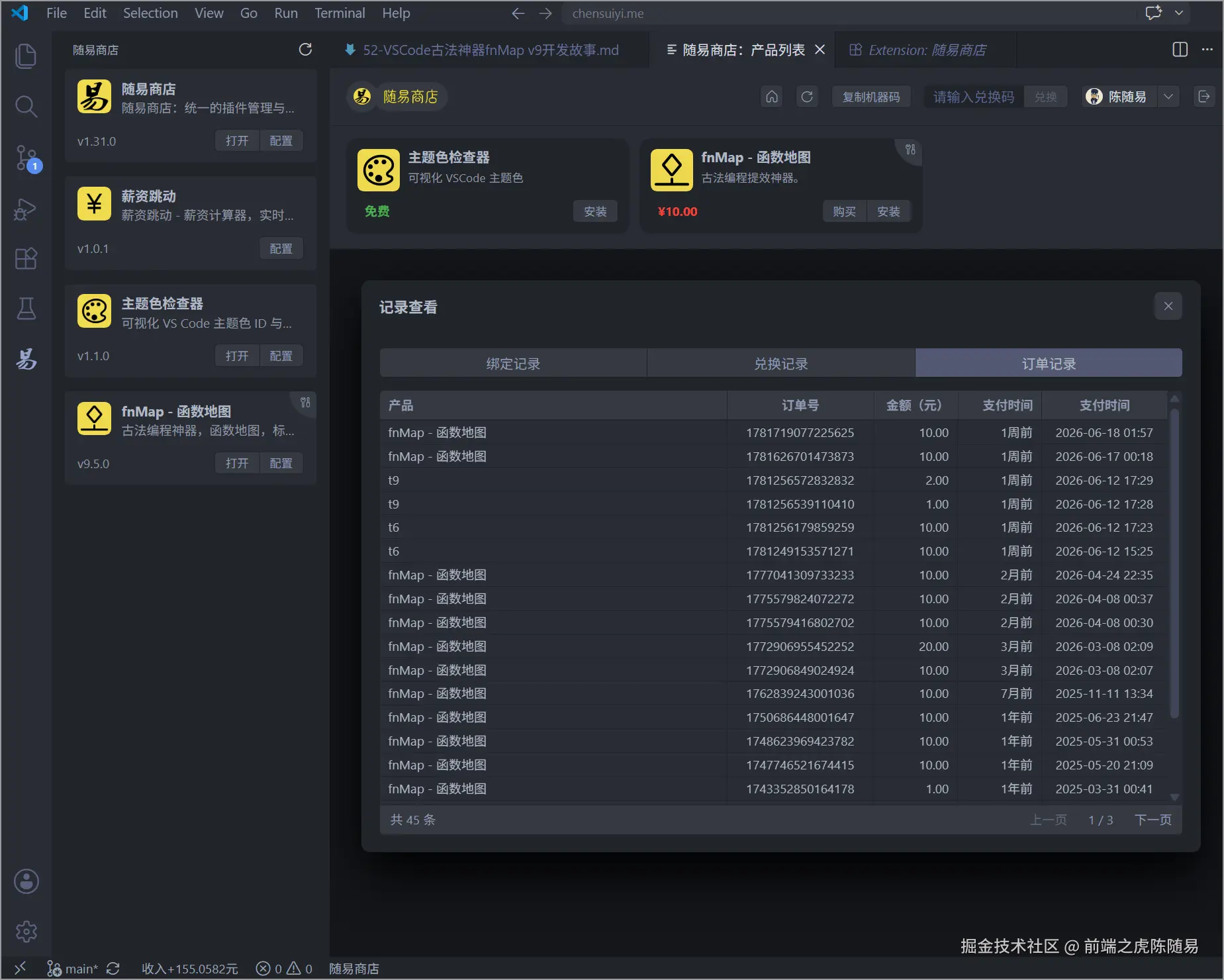Image resolution: width=1224 pixels, height=980 pixels.
Task: Click the sync changes status bar icon
Action: [113, 969]
